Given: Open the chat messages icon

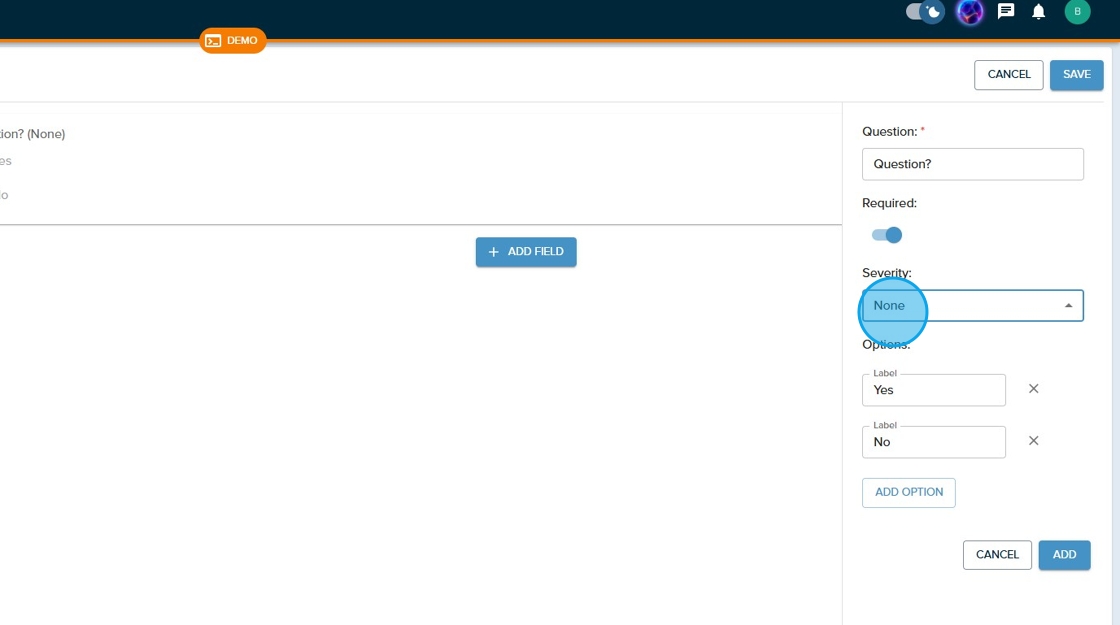Looking at the screenshot, I should (1006, 12).
